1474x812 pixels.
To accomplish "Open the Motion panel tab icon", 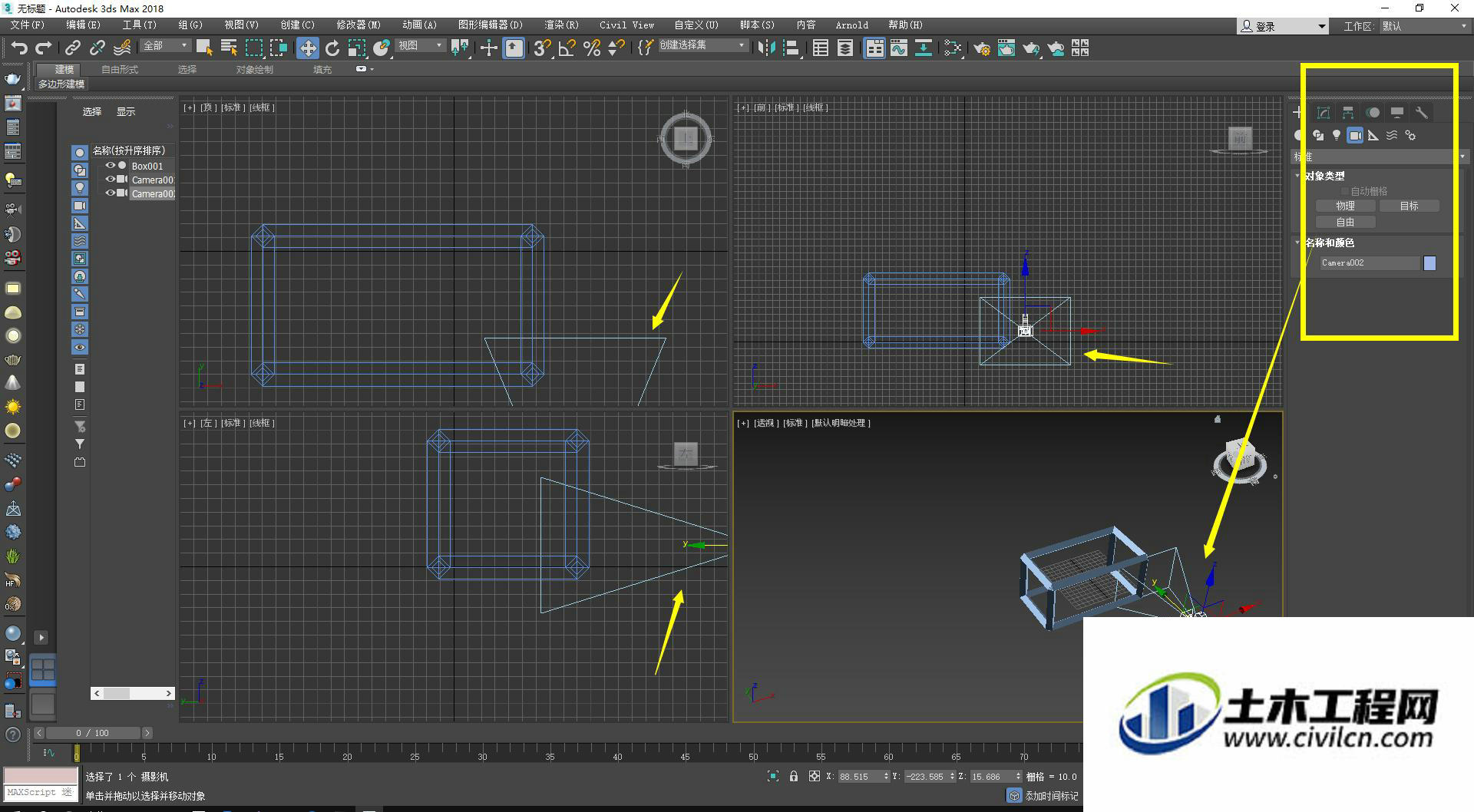I will click(x=1373, y=113).
